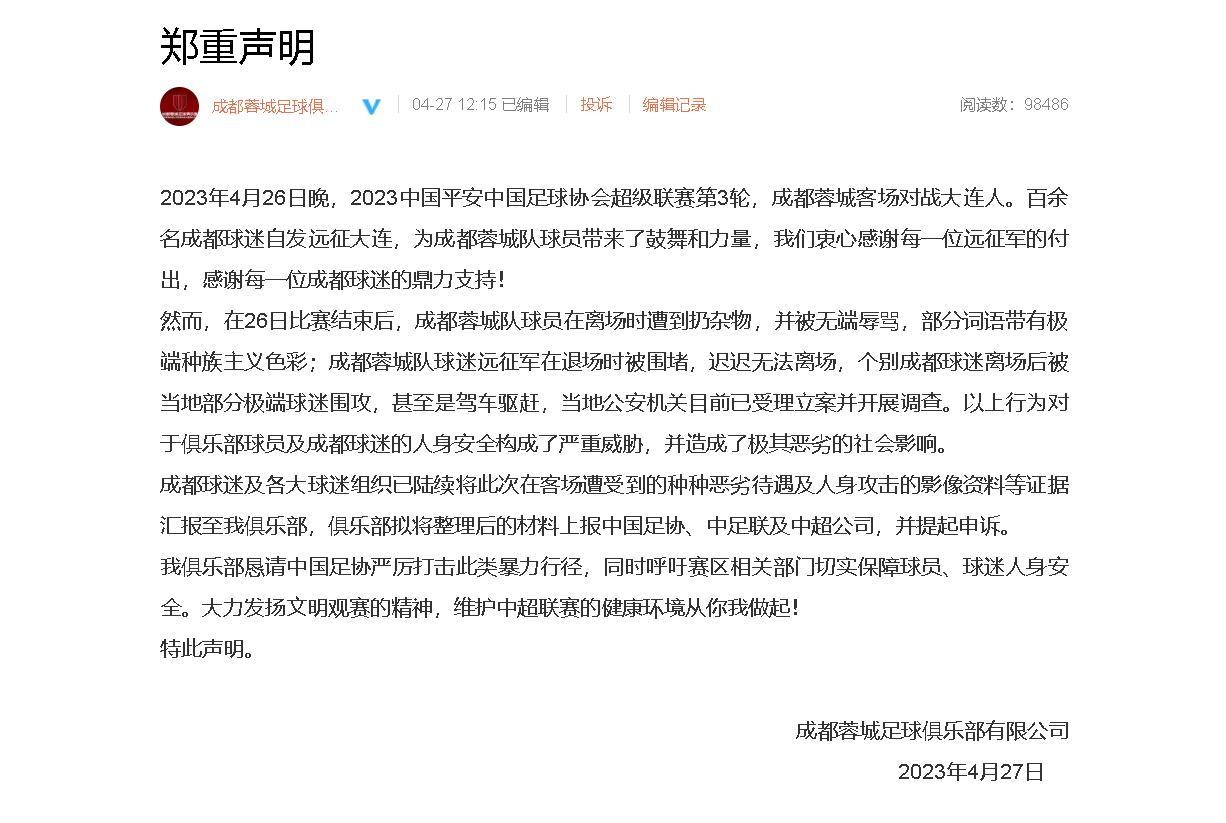Click the line starting 当地部分极端球迷围攻
Viewport: 1226px width, 823px height.
click(614, 403)
